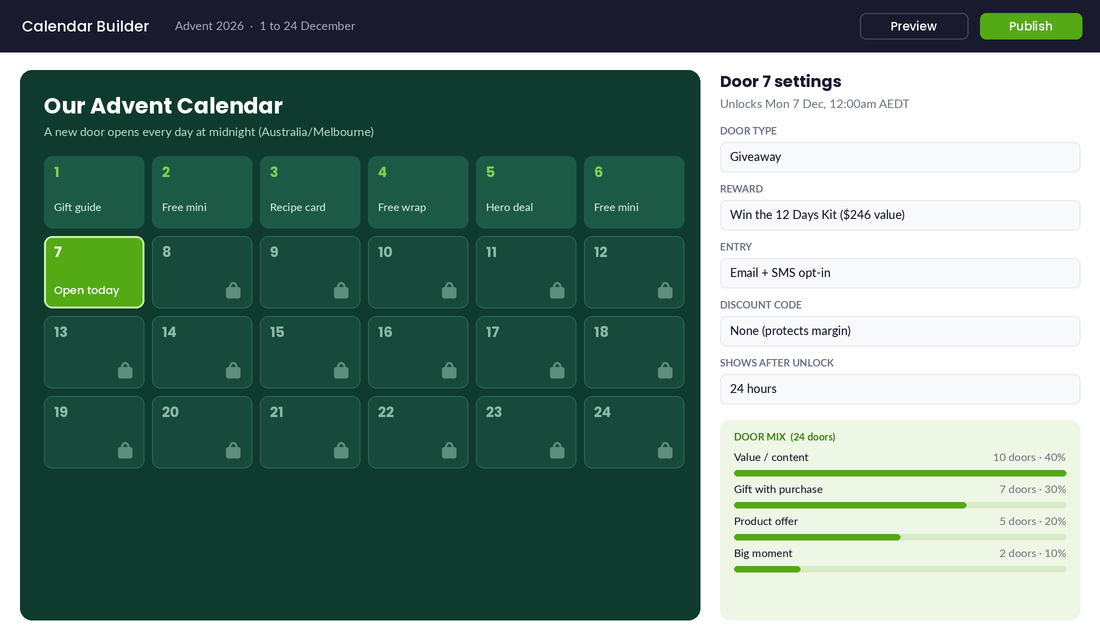The width and height of the screenshot is (1100, 640).
Task: Click the Big moment progress bar
Action: coord(900,569)
